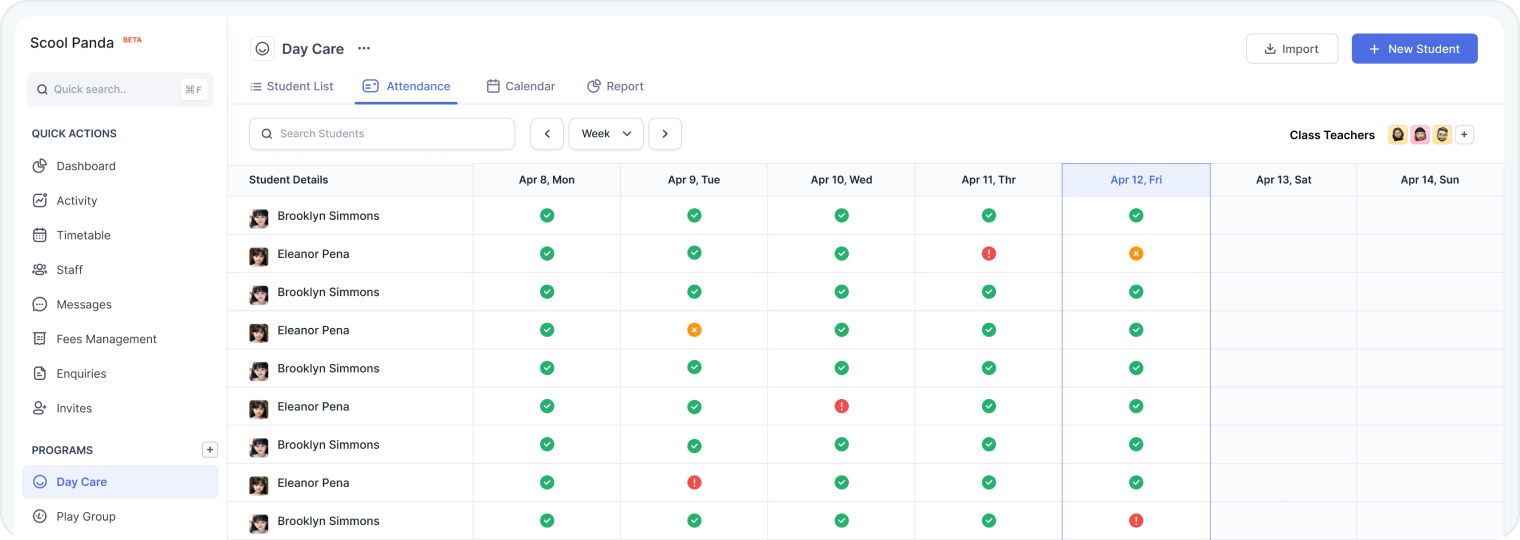Switch to Student List tab

pyautogui.click(x=292, y=87)
